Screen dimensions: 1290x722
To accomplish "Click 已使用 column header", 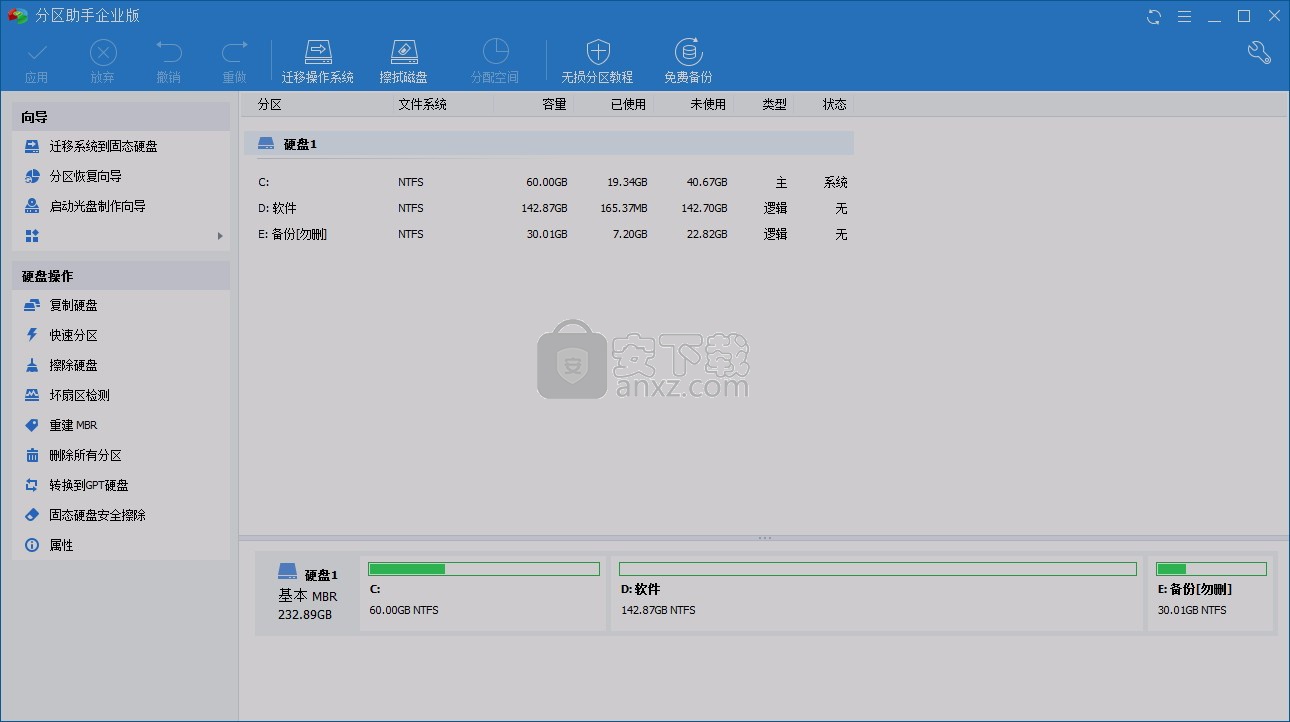I will [x=628, y=104].
